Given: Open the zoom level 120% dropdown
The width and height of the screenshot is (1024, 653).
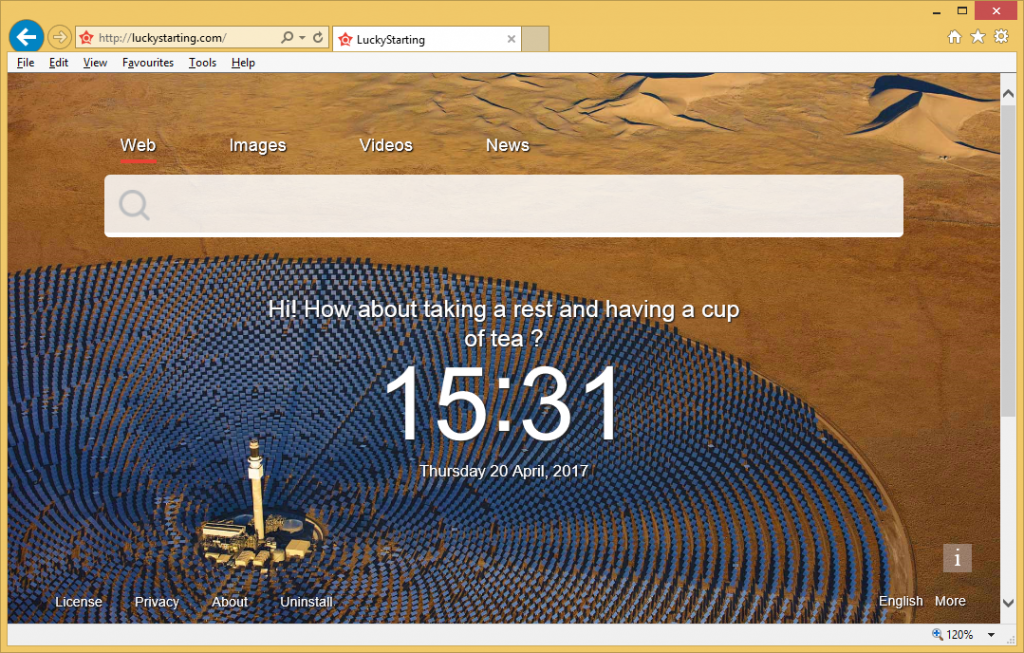Looking at the screenshot, I should click(991, 635).
